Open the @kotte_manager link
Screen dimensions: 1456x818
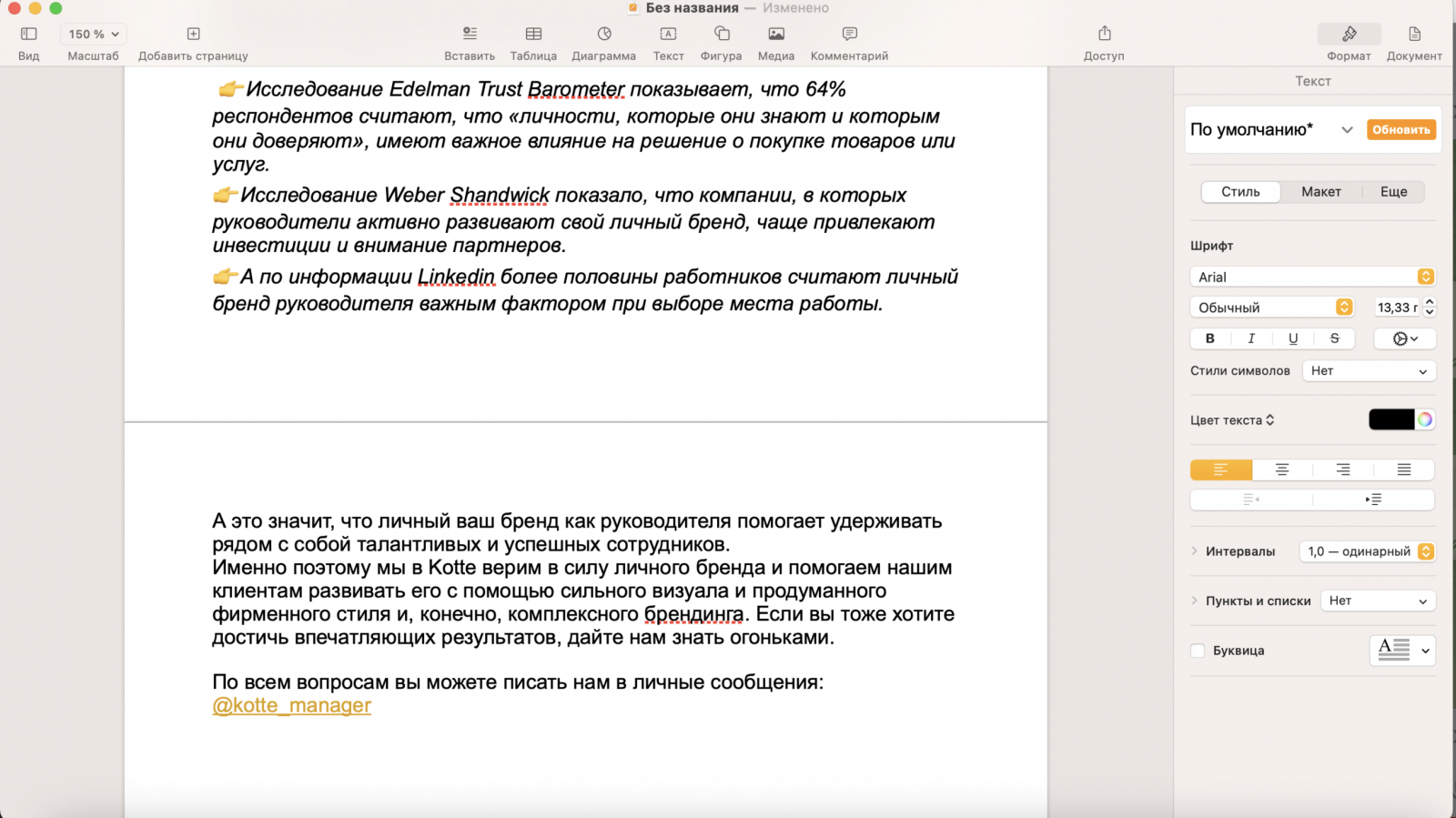(291, 706)
